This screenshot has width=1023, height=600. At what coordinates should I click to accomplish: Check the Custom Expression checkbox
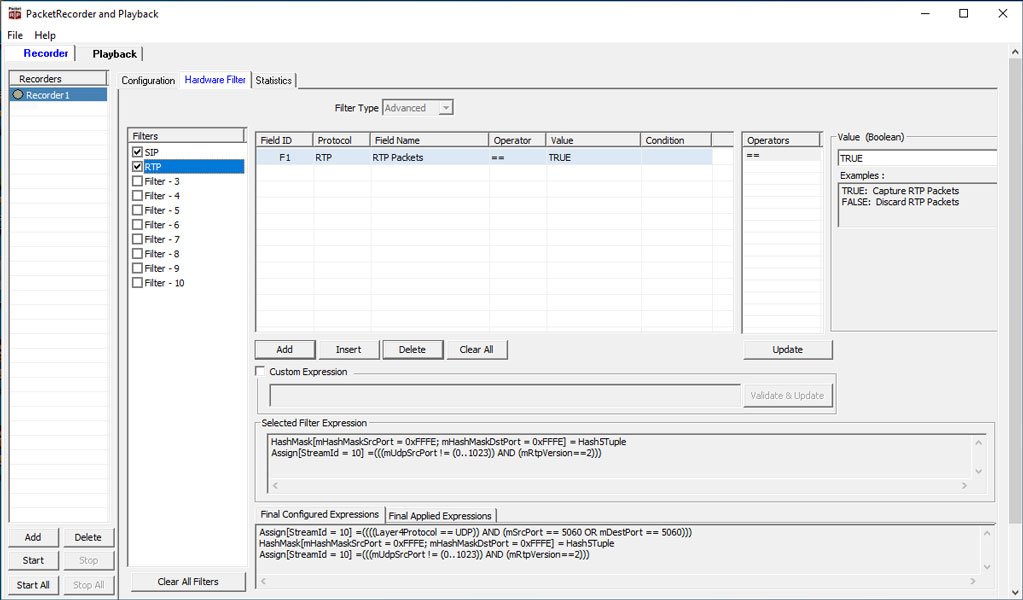260,371
